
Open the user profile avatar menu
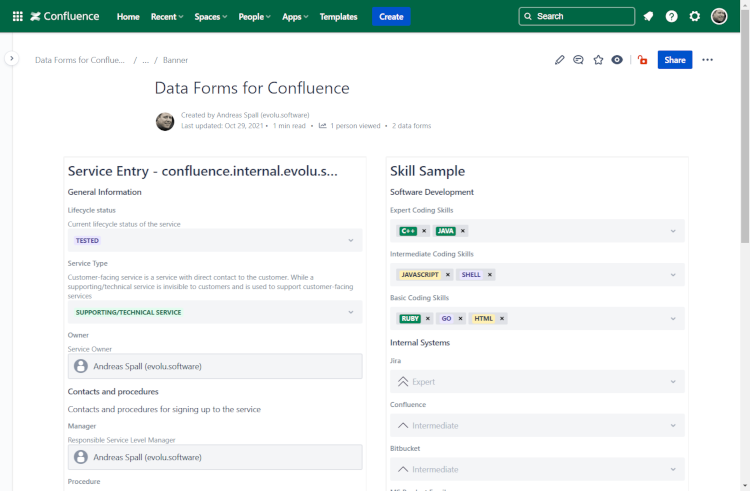[x=719, y=16]
